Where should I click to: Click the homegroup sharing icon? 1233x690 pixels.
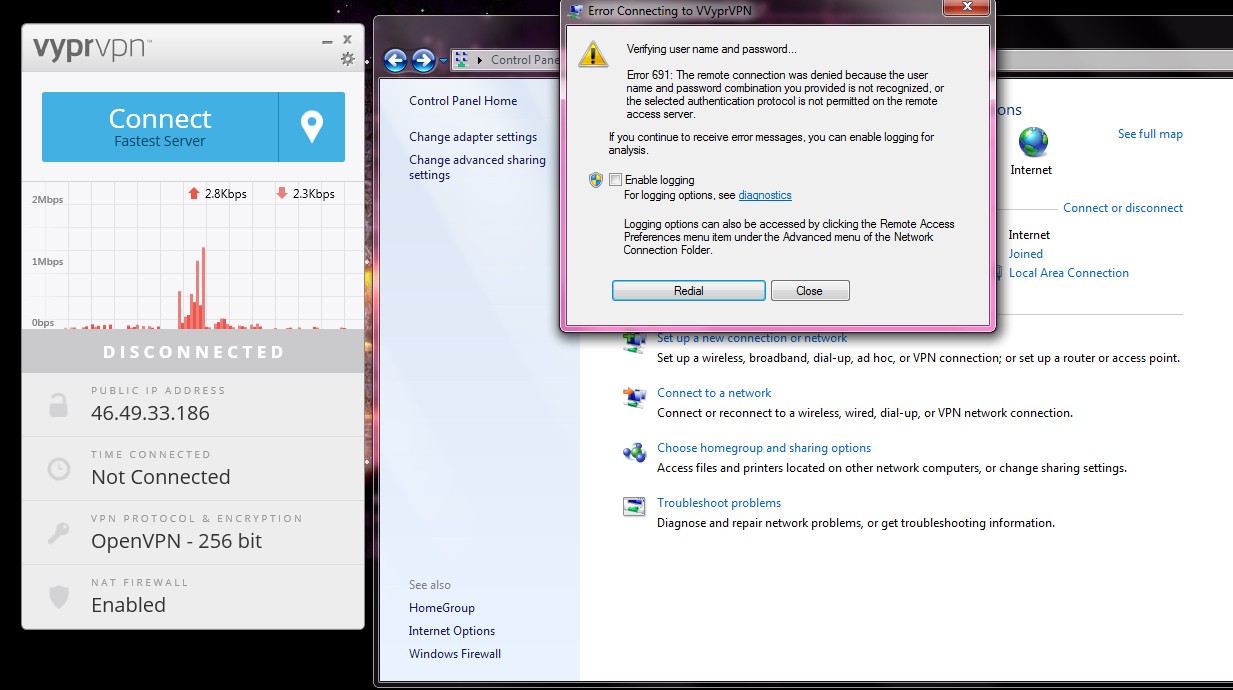point(634,452)
